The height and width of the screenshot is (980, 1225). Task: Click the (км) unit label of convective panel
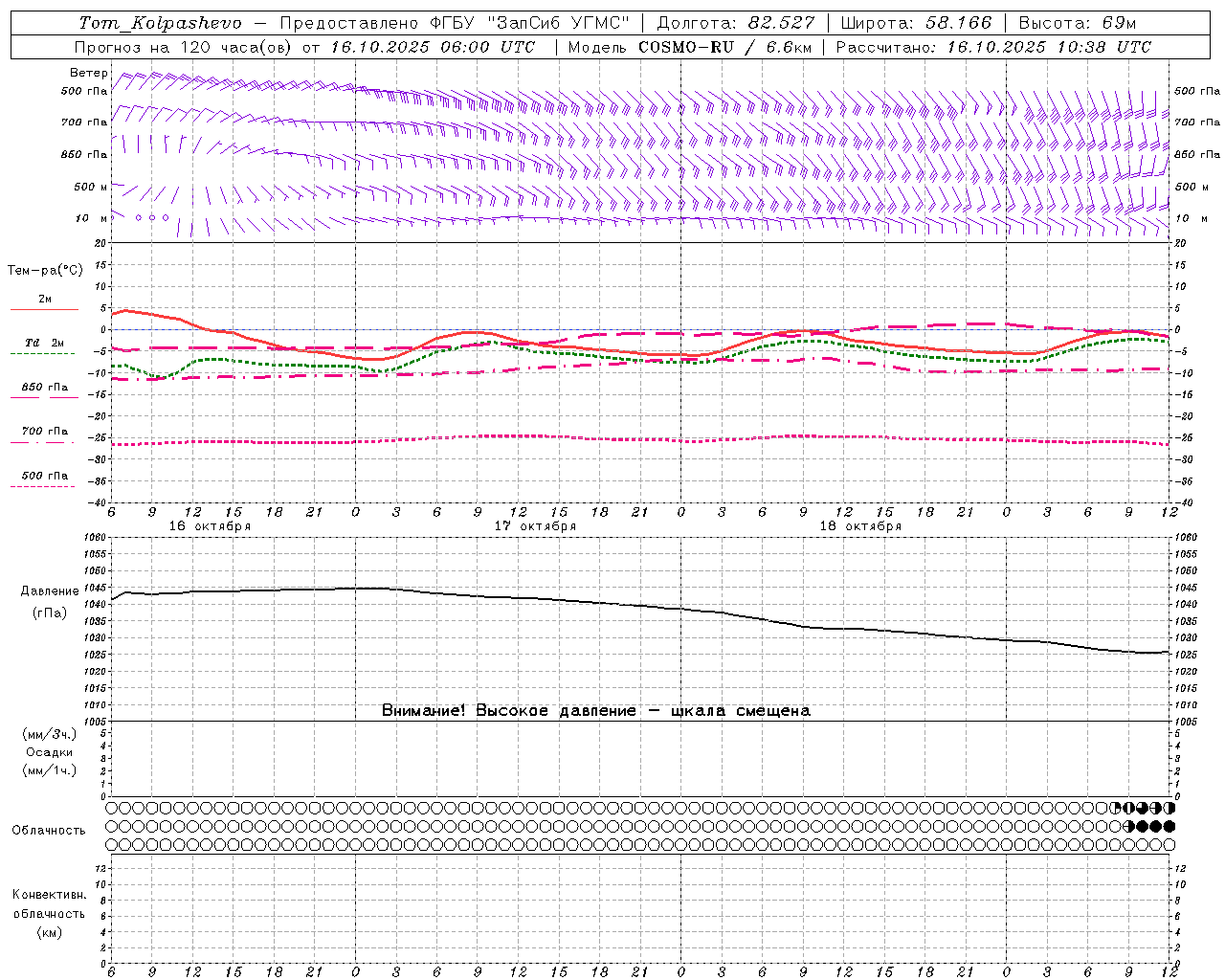[50, 932]
